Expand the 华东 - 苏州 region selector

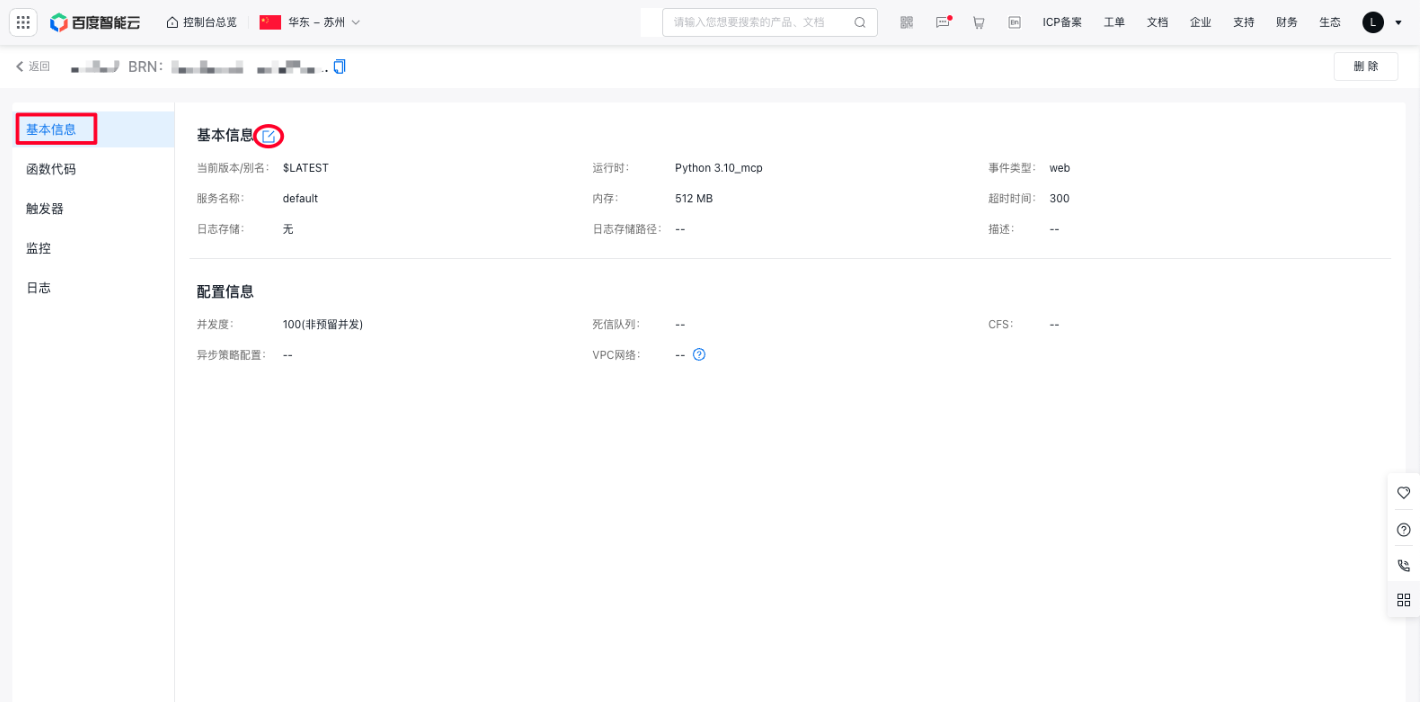click(x=310, y=22)
